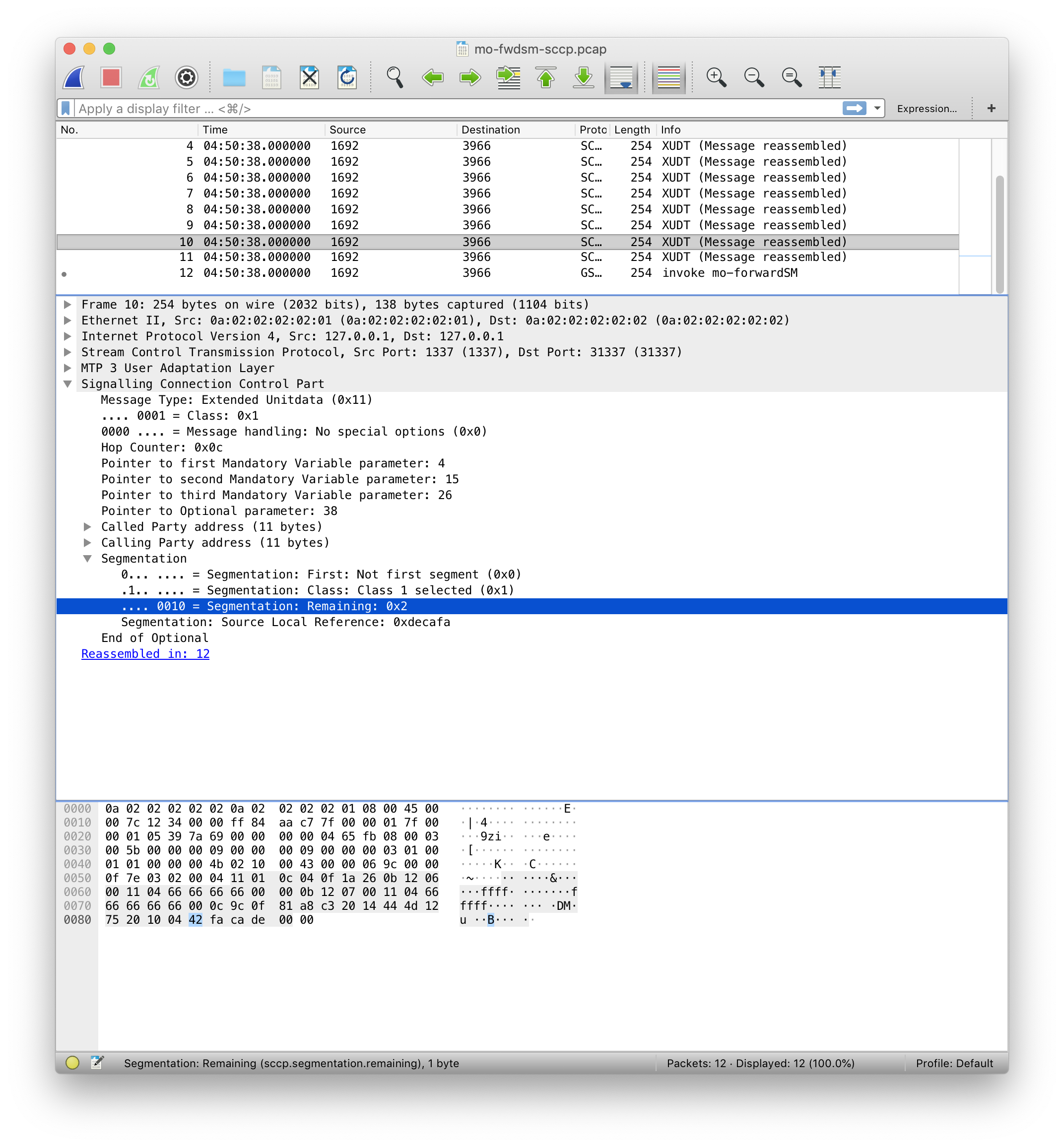Follow the Reassembled in: 12 link

pyautogui.click(x=145, y=654)
